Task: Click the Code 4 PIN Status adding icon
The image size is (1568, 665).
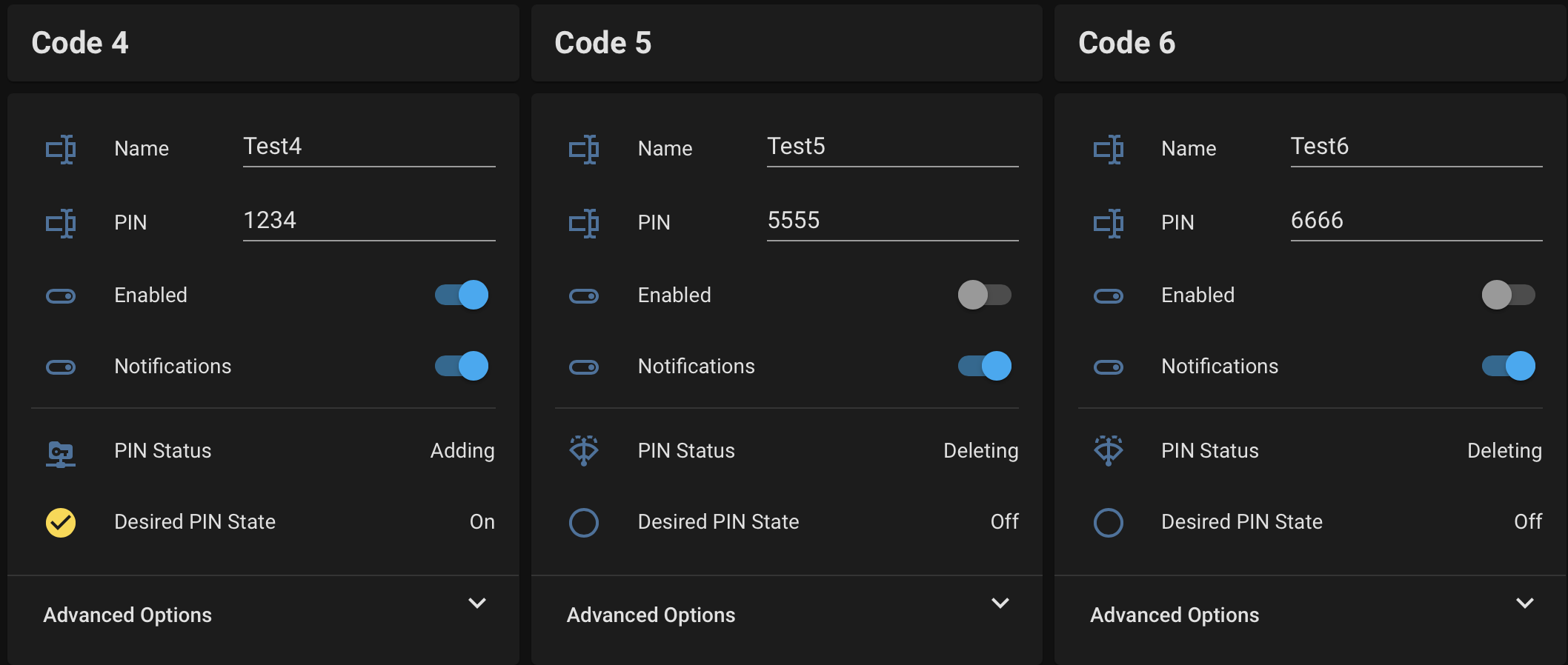Action: (x=61, y=452)
